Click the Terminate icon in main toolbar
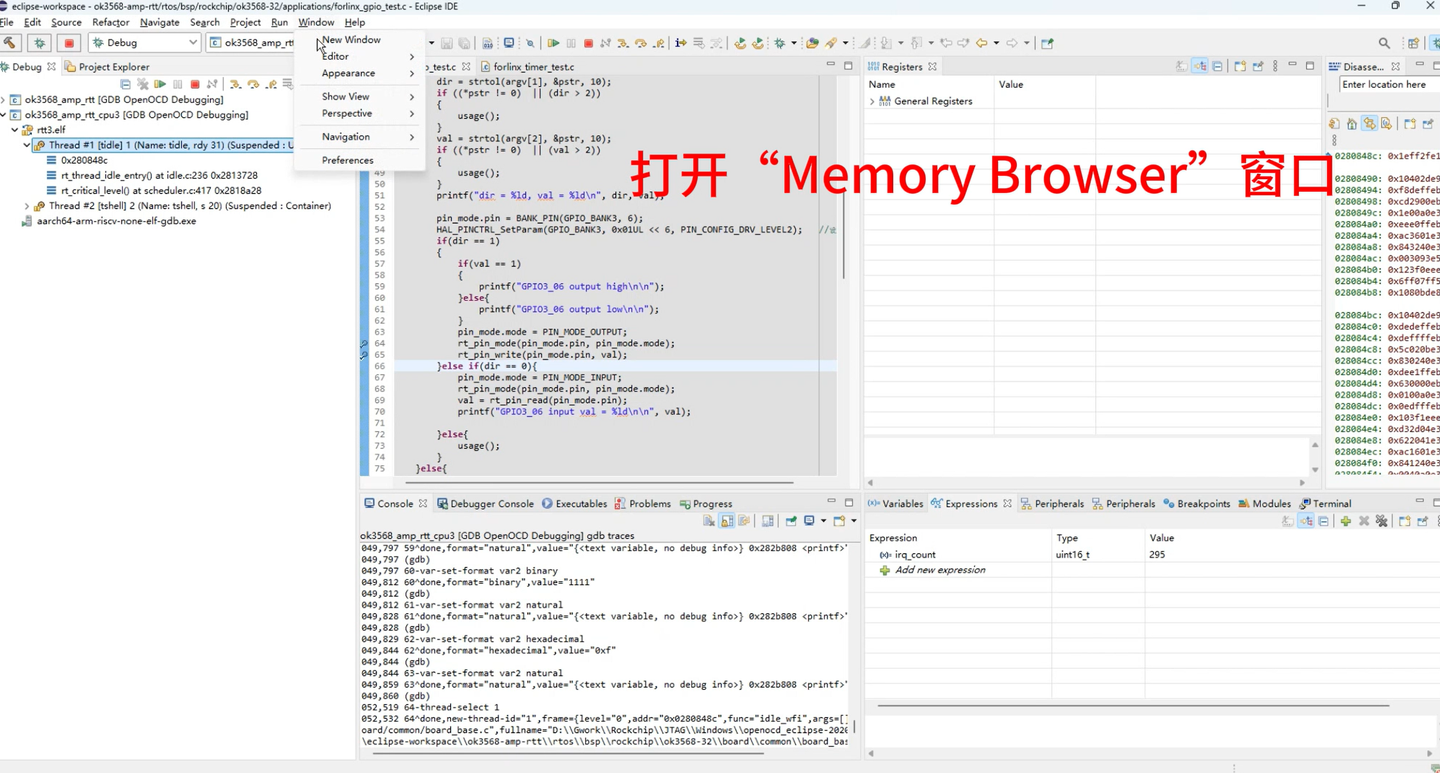The image size is (1440, 773). click(x=588, y=43)
